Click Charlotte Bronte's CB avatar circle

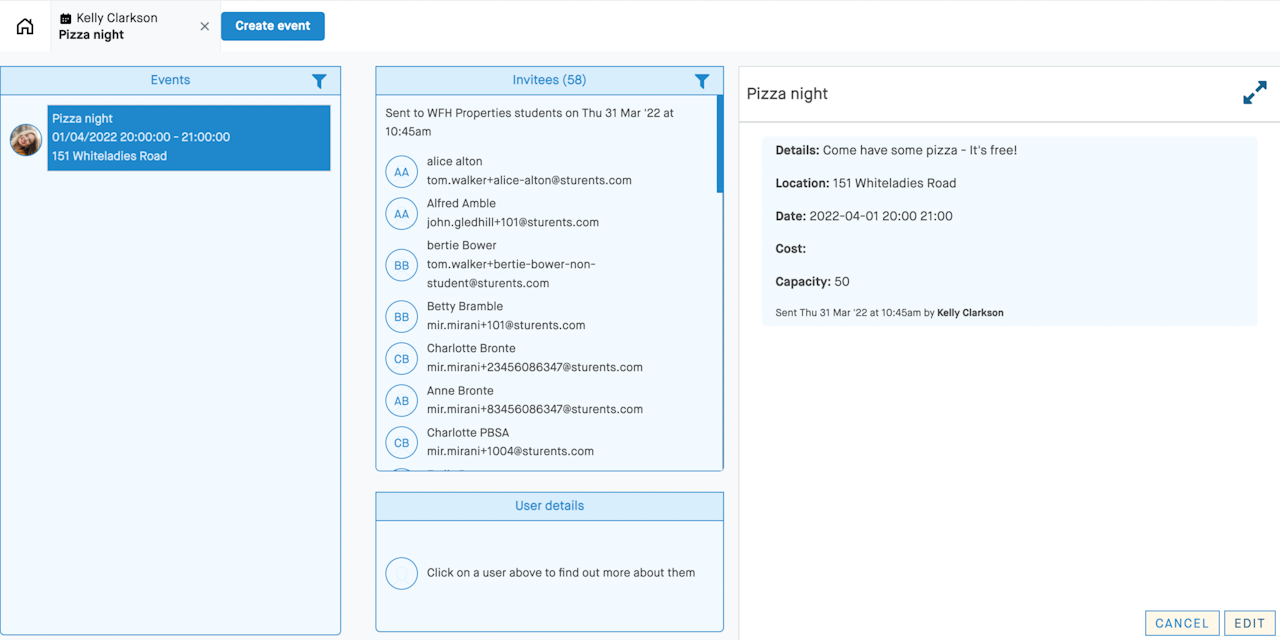401,359
